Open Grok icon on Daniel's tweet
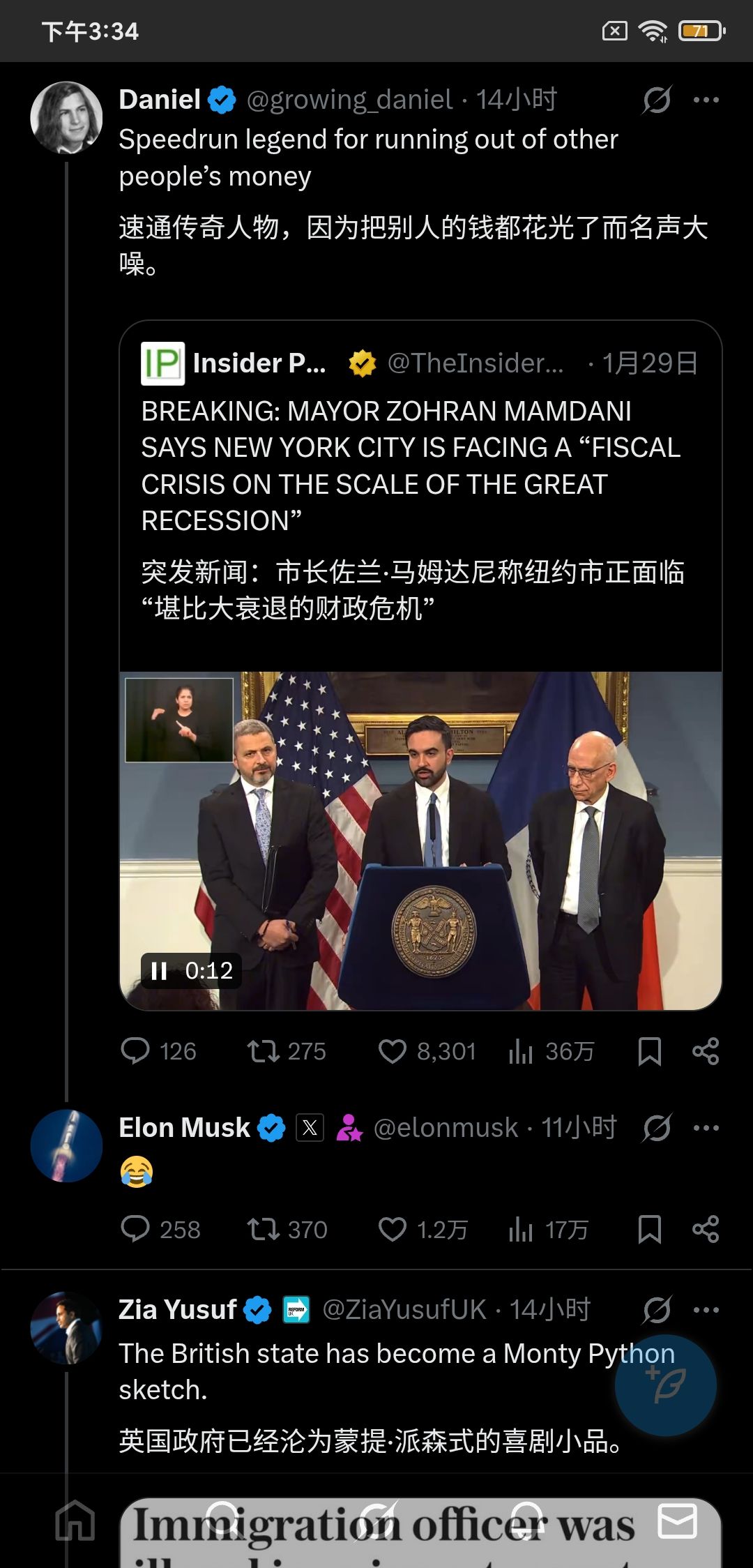Screen dimensions: 753x1568 point(657,100)
